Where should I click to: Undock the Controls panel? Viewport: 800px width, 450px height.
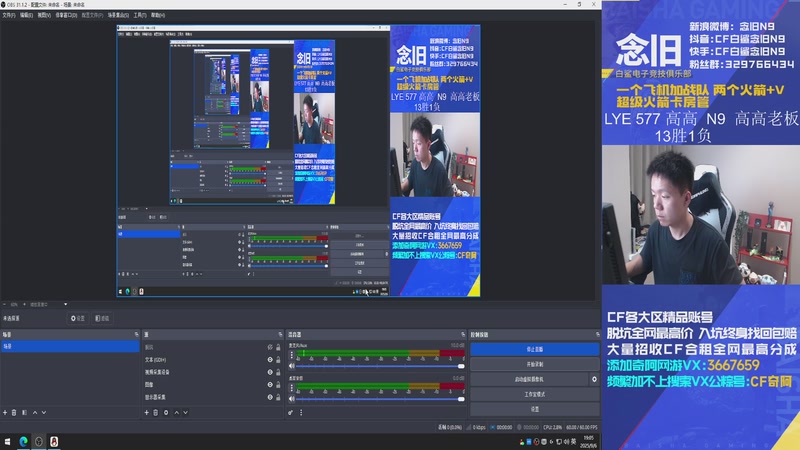597,334
